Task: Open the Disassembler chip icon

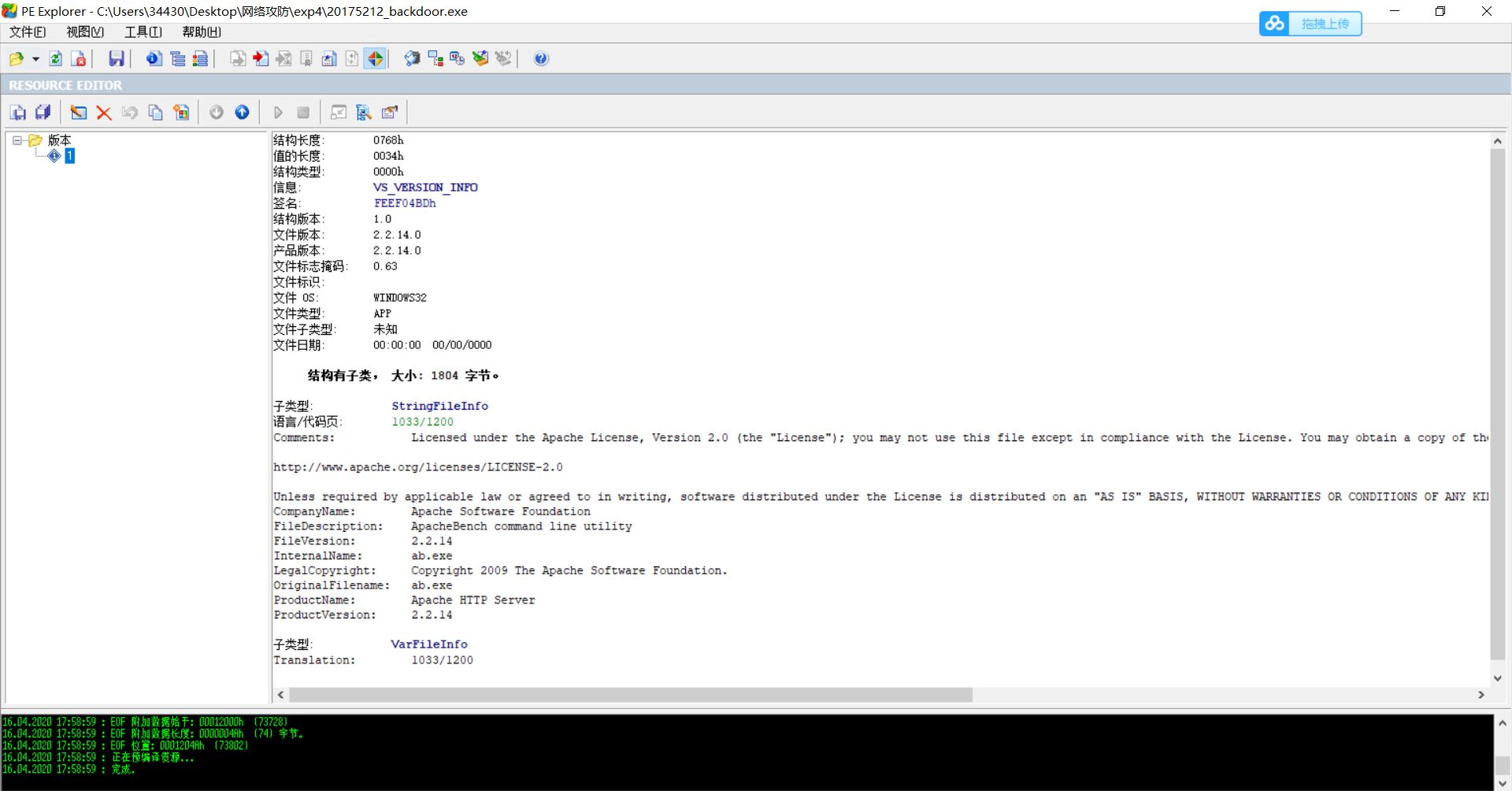Action: click(412, 59)
